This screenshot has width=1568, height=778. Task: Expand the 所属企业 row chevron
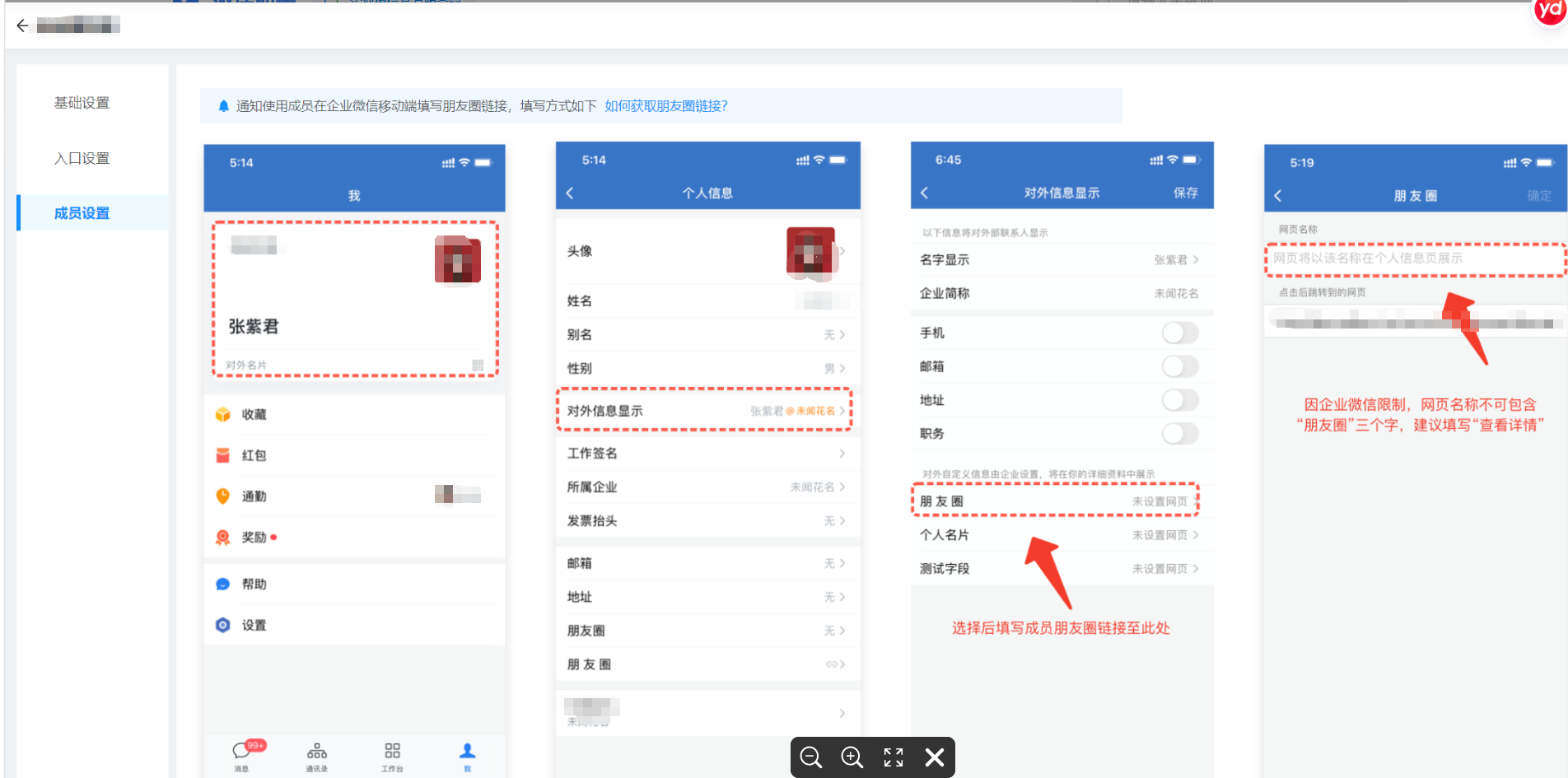pyautogui.click(x=842, y=487)
